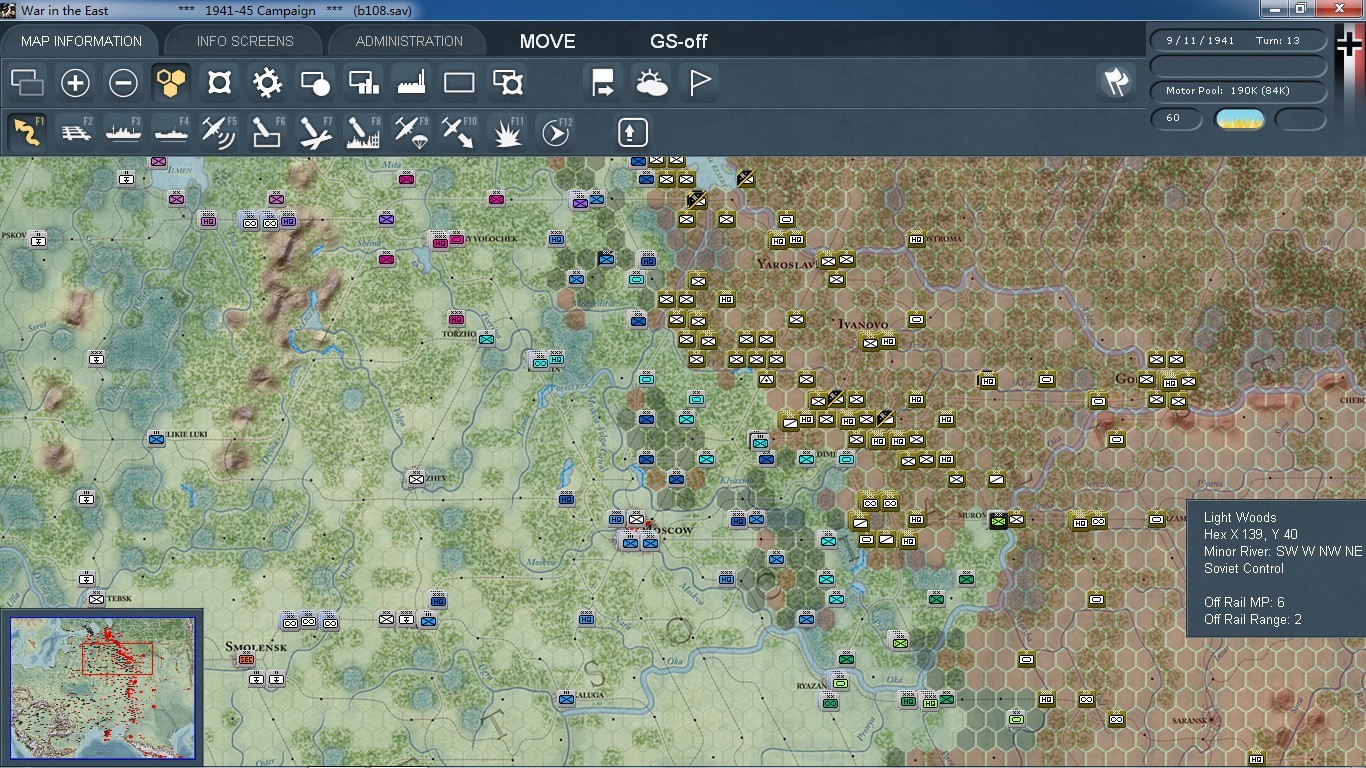
Task: Click the minimap overview thumbnail
Action: coord(102,688)
